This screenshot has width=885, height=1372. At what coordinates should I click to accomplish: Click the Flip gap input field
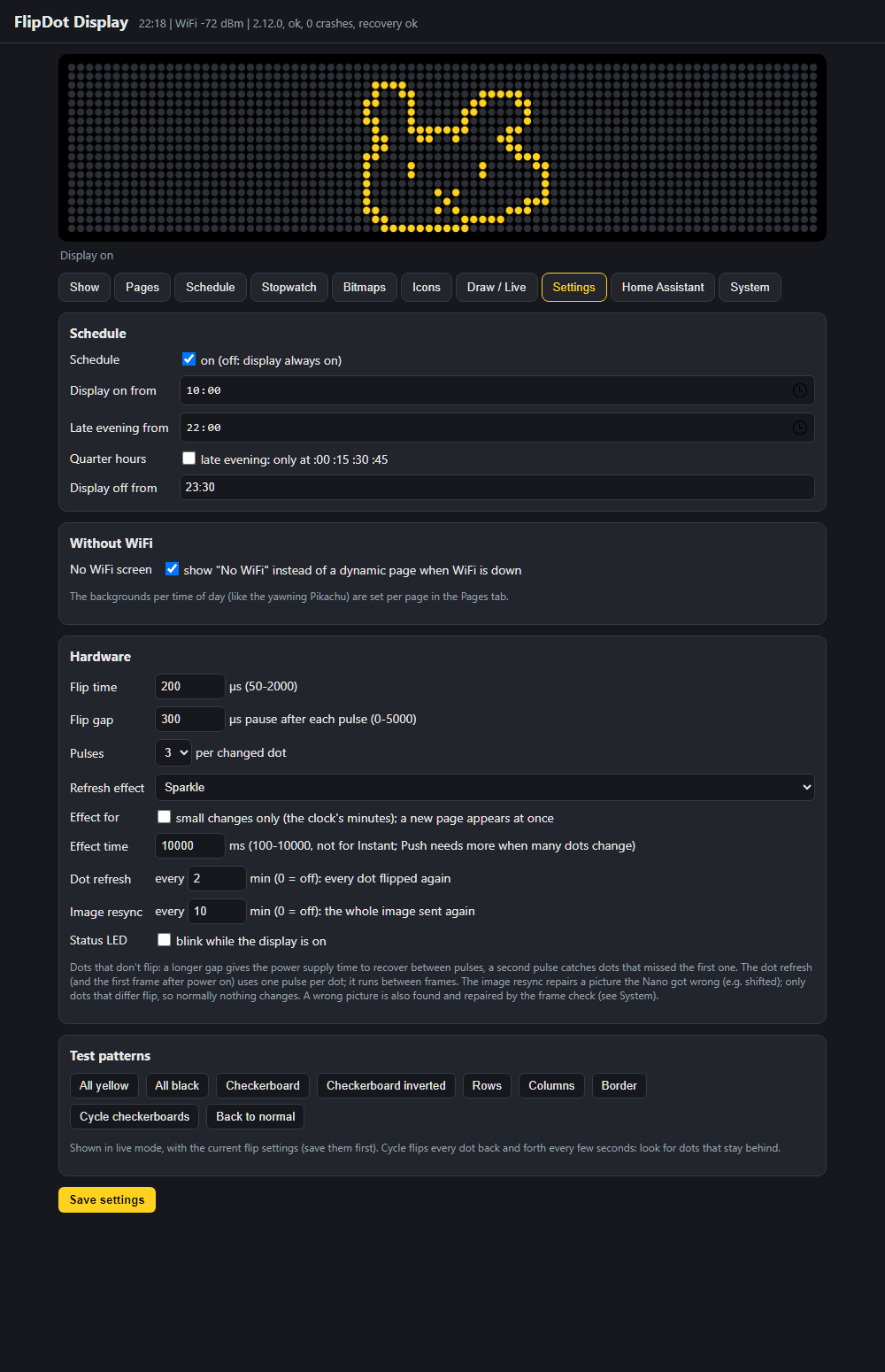click(x=190, y=719)
